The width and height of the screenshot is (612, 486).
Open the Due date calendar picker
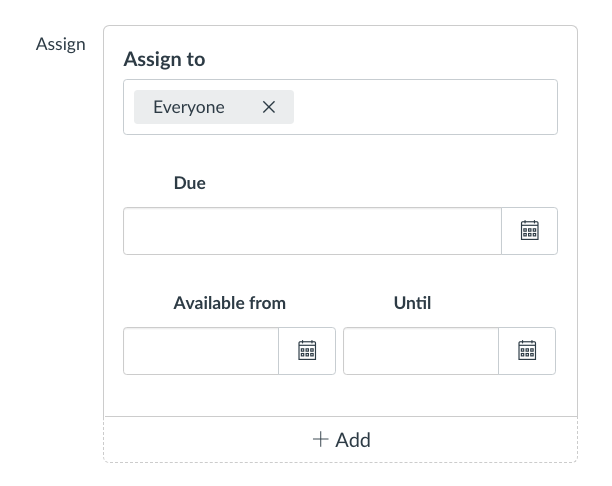(x=529, y=231)
